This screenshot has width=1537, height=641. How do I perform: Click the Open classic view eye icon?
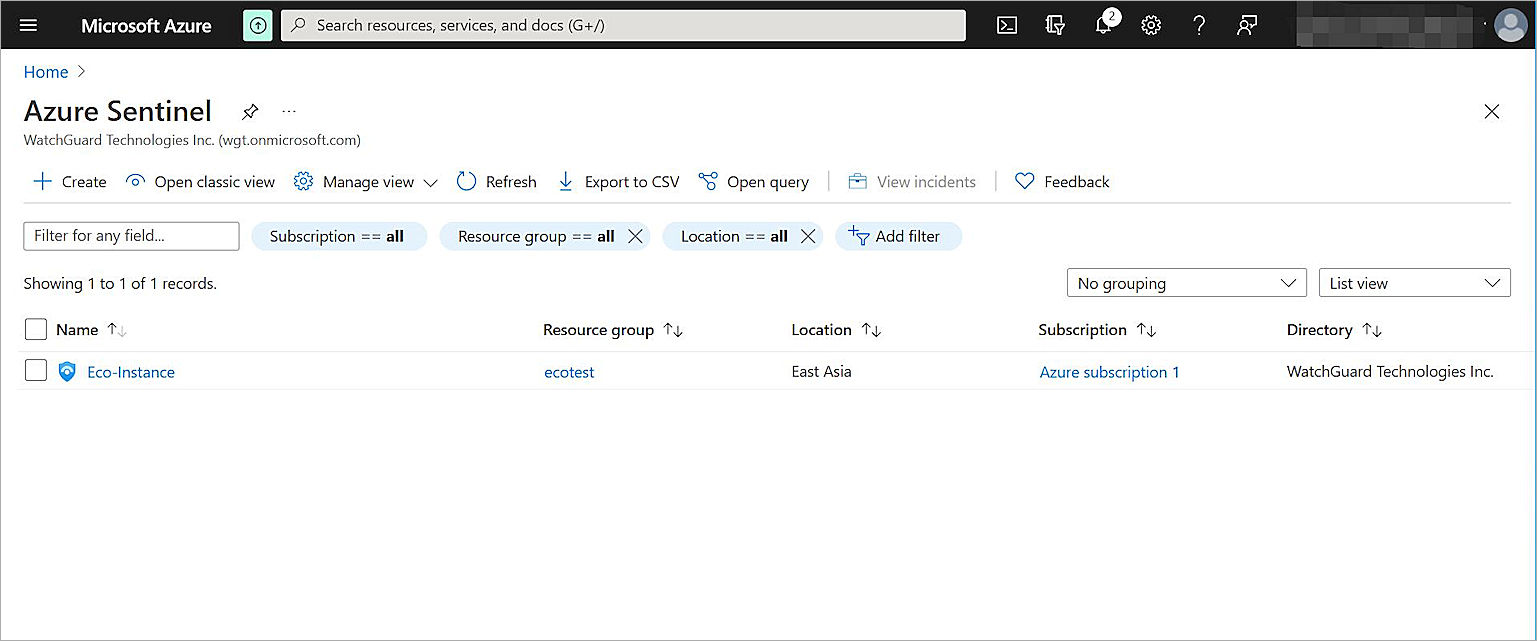(135, 181)
